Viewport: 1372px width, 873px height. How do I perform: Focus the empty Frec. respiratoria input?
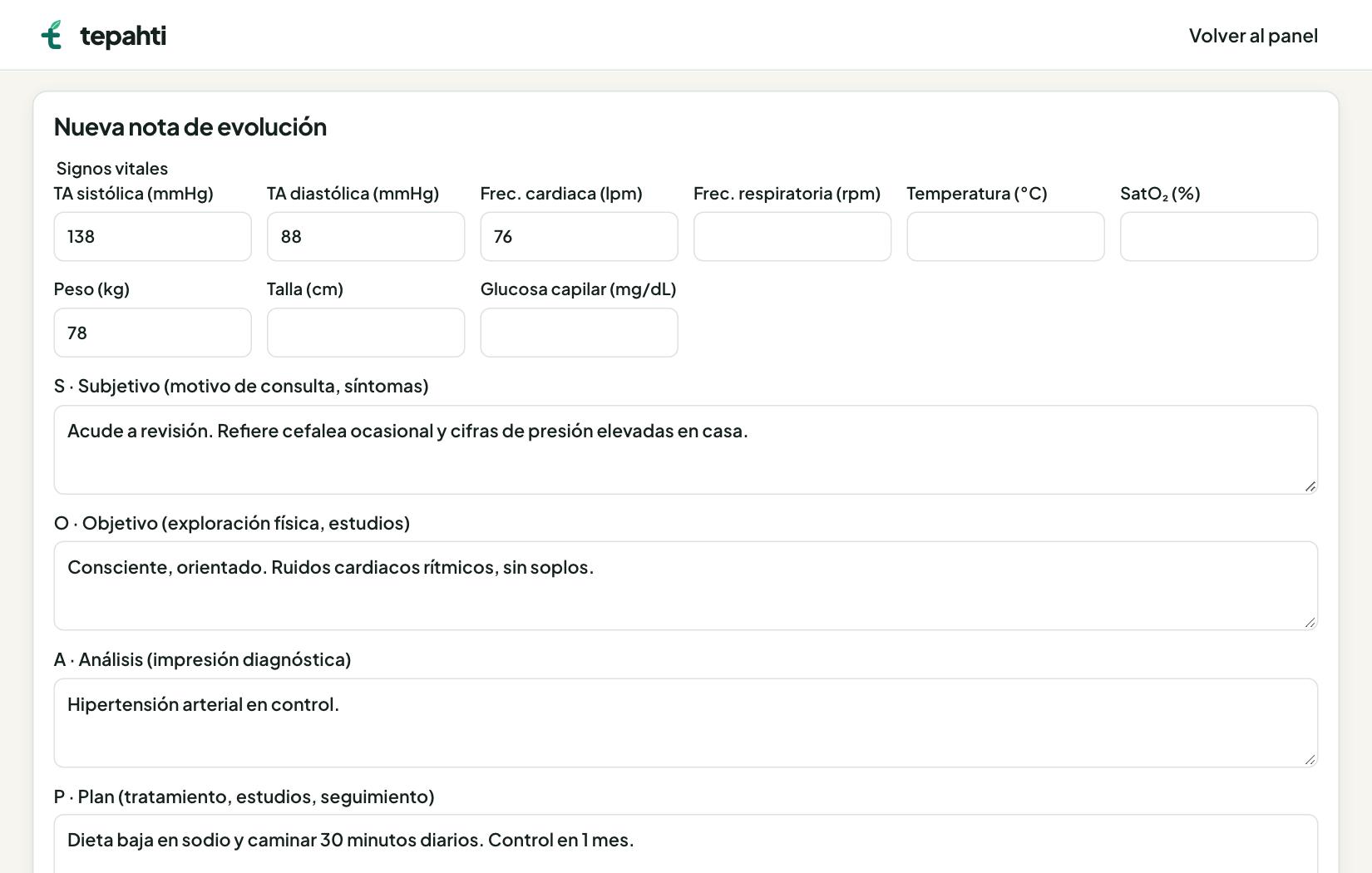click(792, 237)
